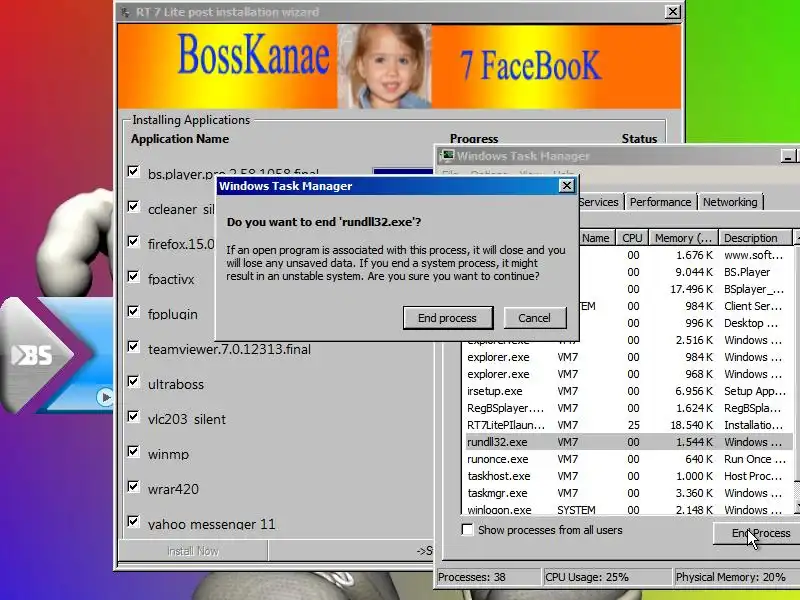Toggle the firefox.15.0 checkbox
This screenshot has height=600, width=800.
(134, 241)
